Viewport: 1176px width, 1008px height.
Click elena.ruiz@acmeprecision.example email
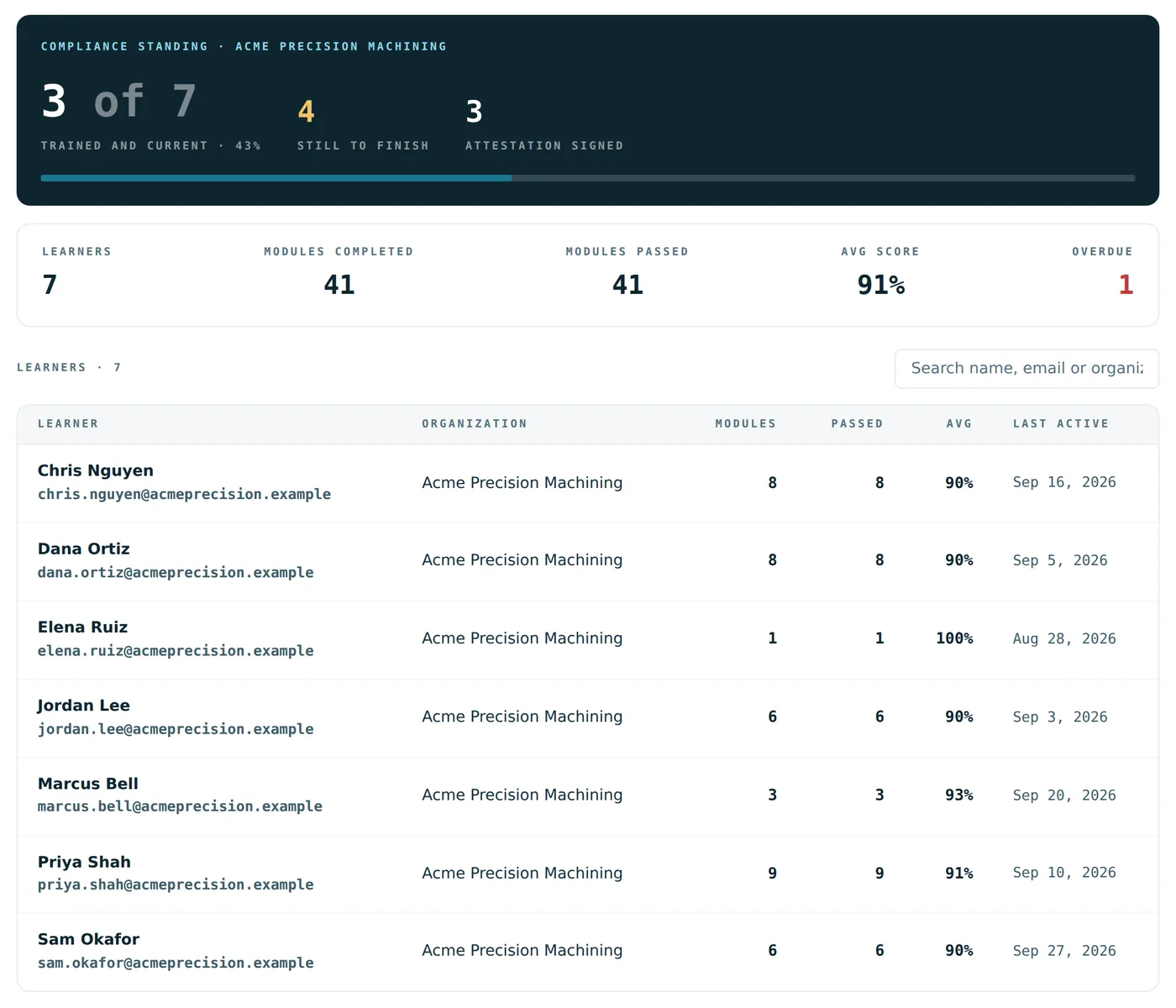click(x=176, y=651)
